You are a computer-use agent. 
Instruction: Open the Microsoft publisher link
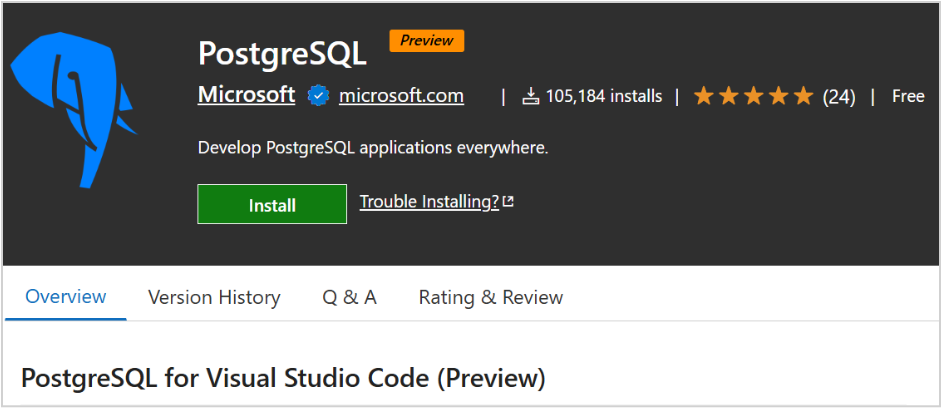pyautogui.click(x=246, y=95)
